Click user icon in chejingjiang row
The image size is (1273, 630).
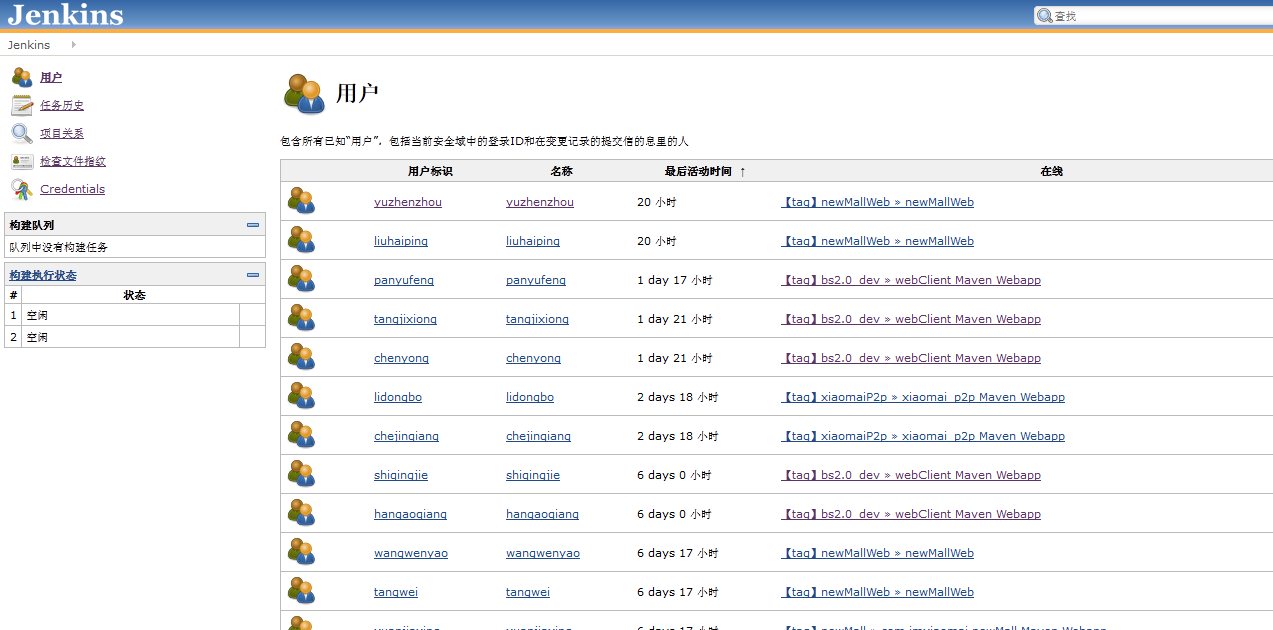pos(301,435)
